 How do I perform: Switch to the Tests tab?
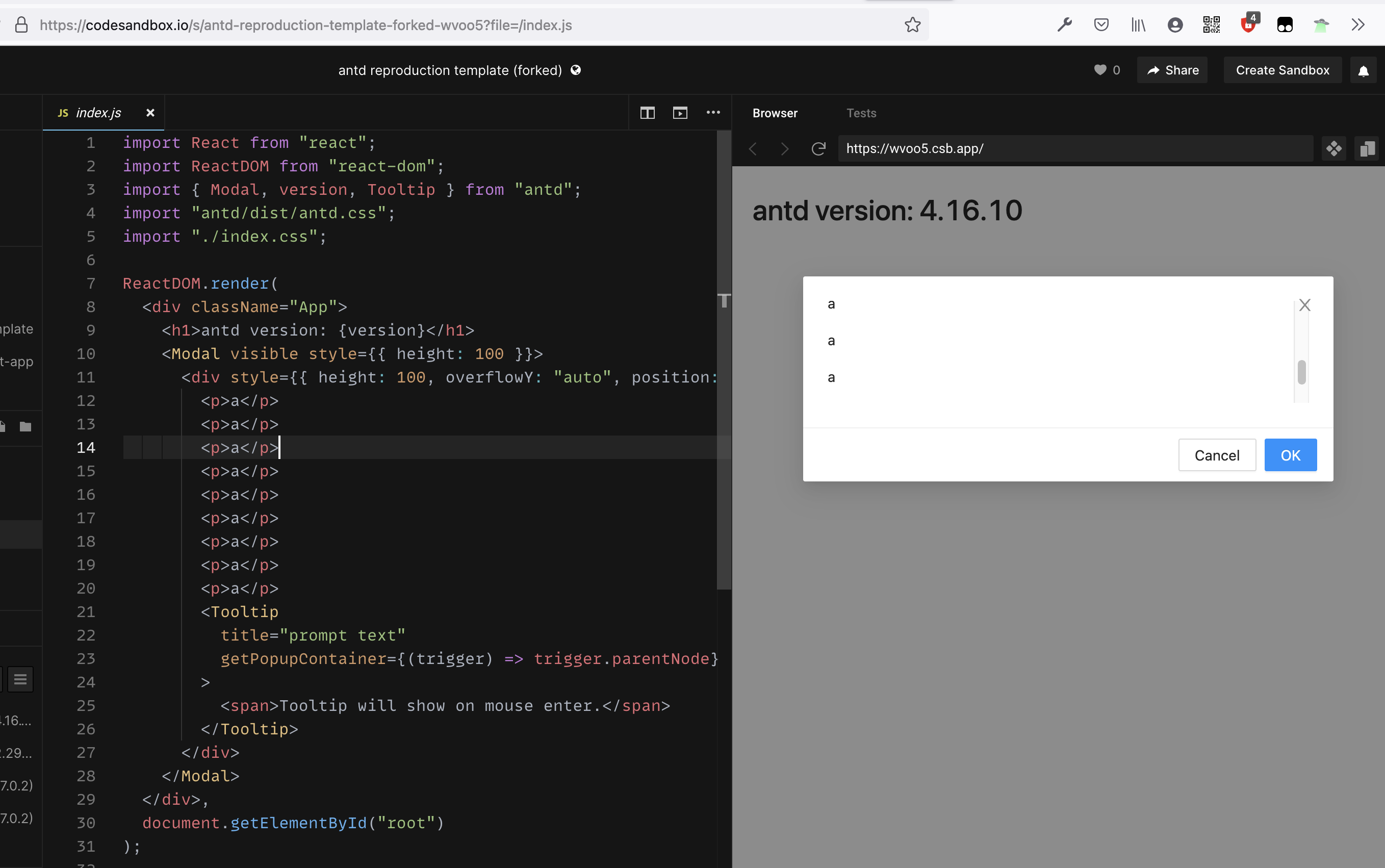click(861, 113)
